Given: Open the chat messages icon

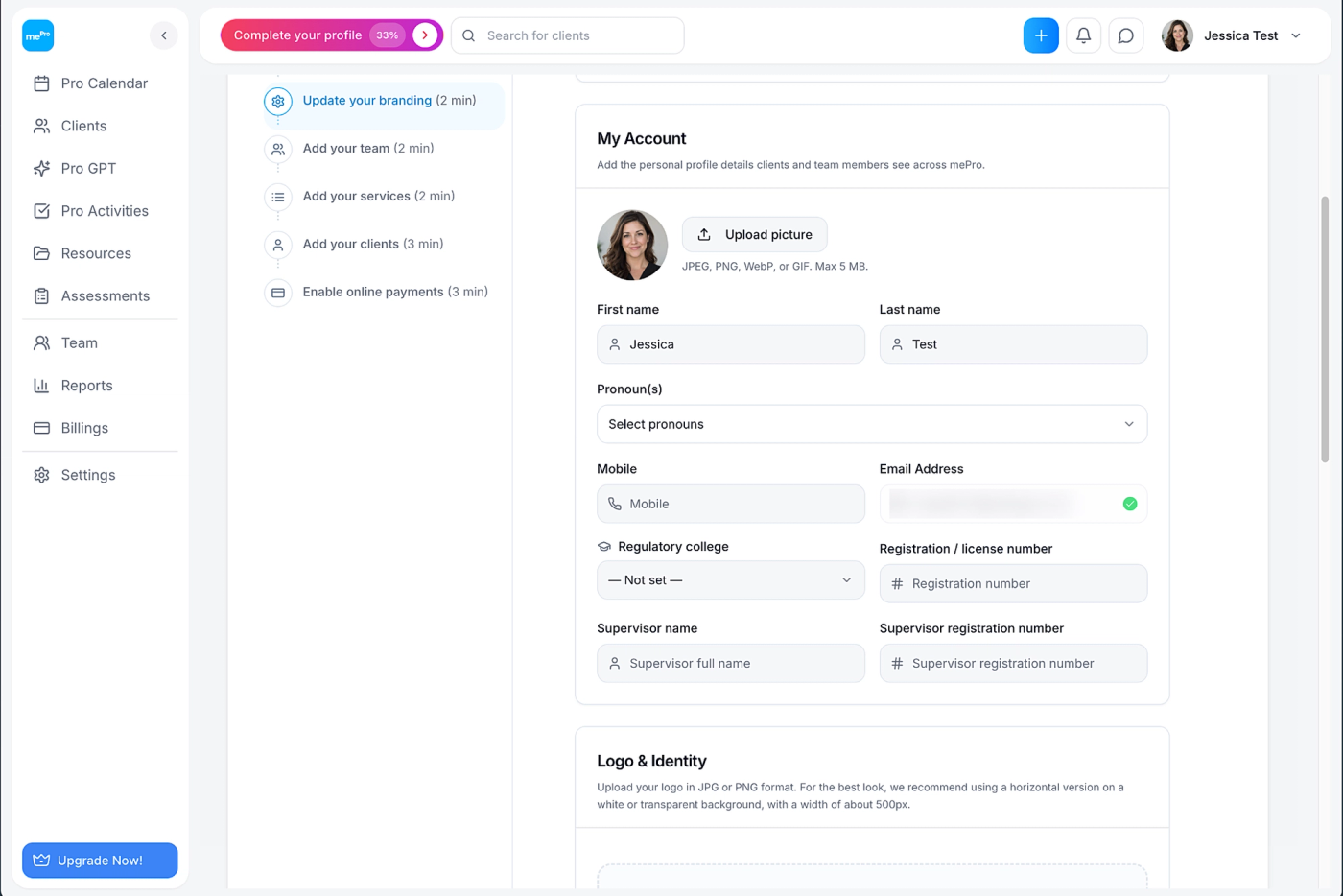Looking at the screenshot, I should 1126,35.
